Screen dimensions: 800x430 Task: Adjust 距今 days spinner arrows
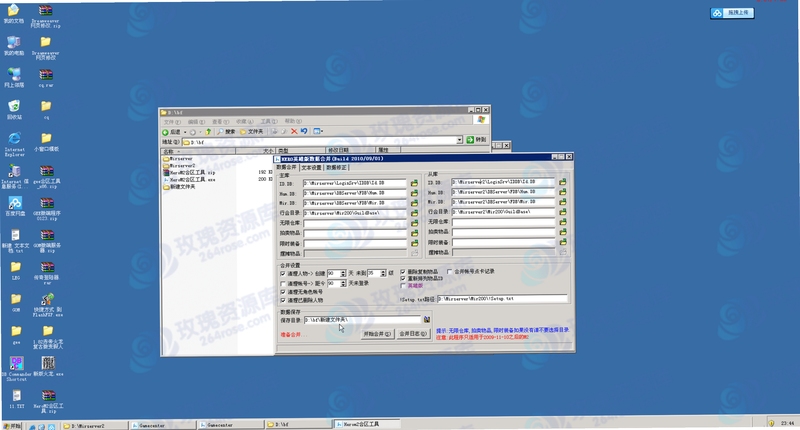(343, 283)
